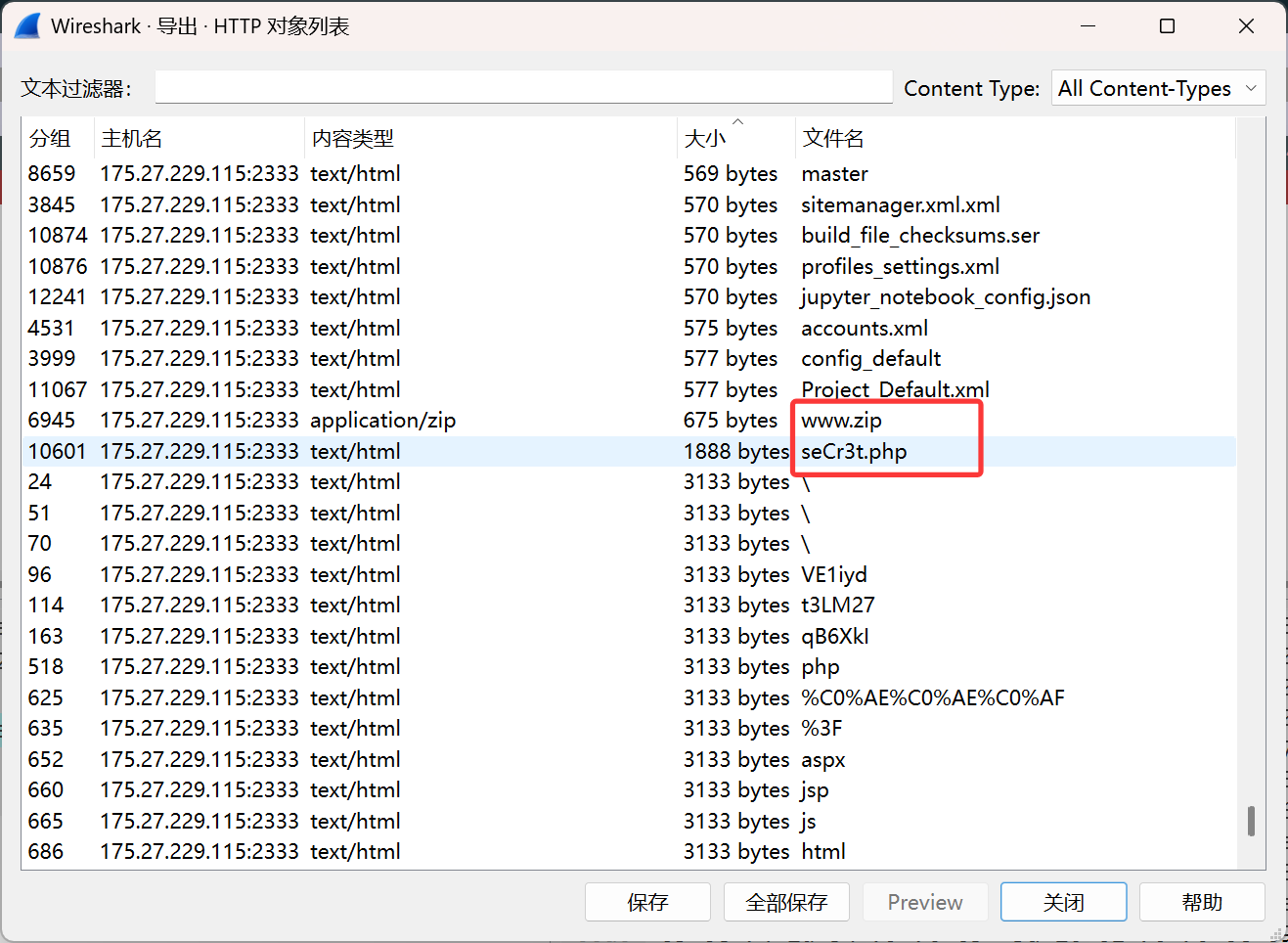Close the dialog with the X button
The height and width of the screenshot is (943, 1288).
tap(1246, 26)
